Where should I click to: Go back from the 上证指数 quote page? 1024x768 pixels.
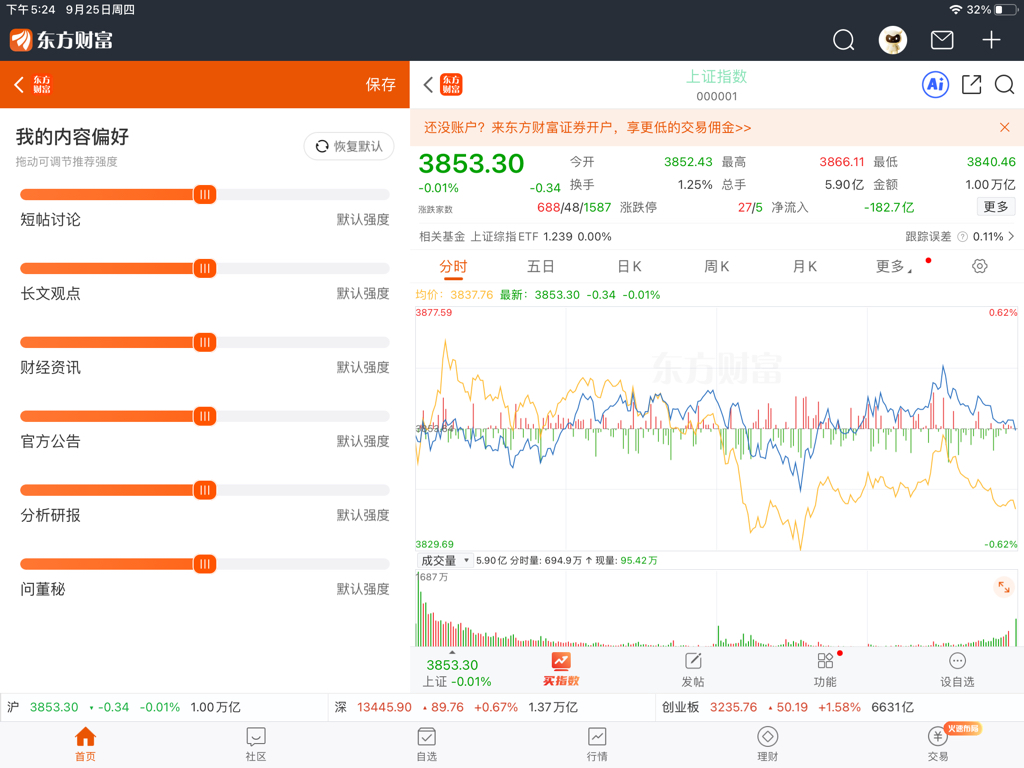coord(428,84)
